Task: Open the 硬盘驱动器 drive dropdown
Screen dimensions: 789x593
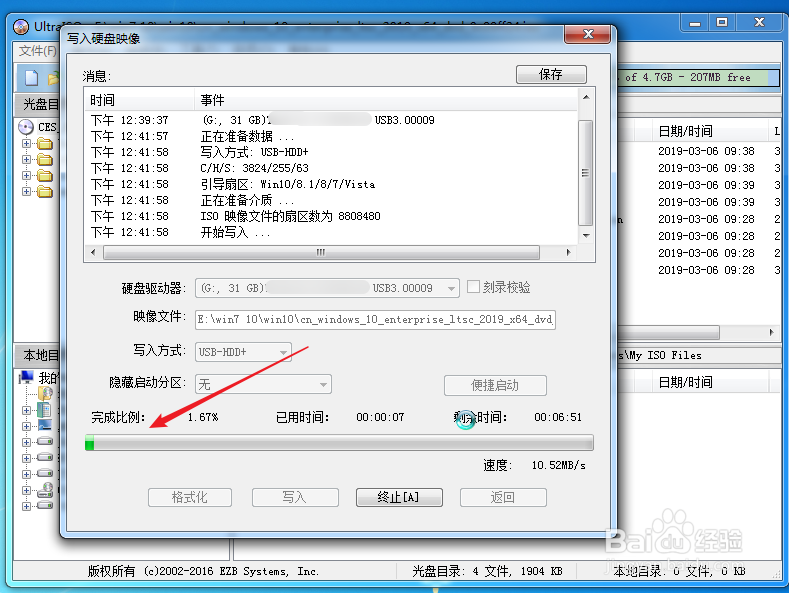Action: click(x=451, y=288)
